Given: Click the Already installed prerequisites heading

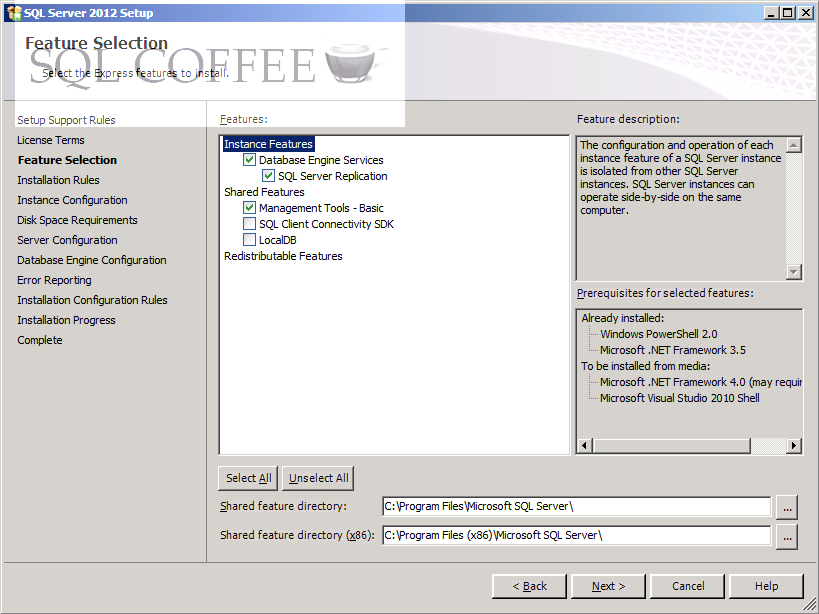Looking at the screenshot, I should 623,318.
